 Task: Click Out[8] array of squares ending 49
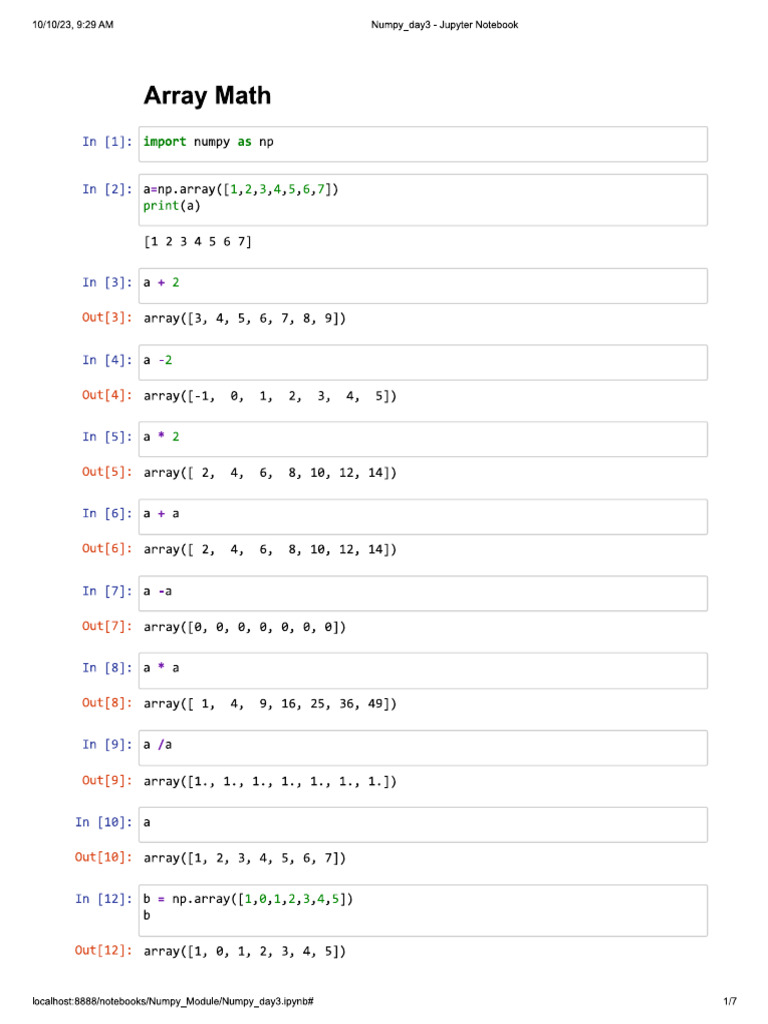pos(270,704)
